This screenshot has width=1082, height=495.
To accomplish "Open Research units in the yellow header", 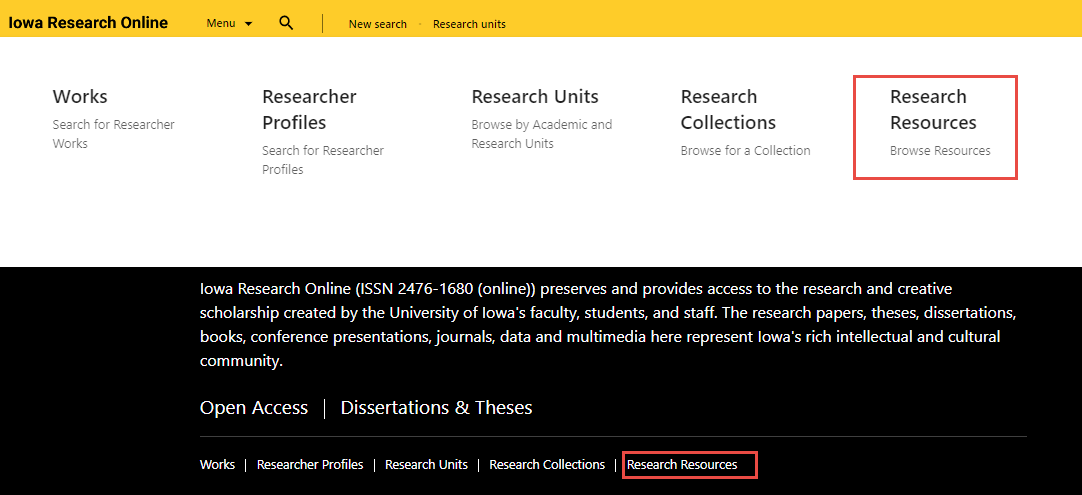I will point(469,24).
